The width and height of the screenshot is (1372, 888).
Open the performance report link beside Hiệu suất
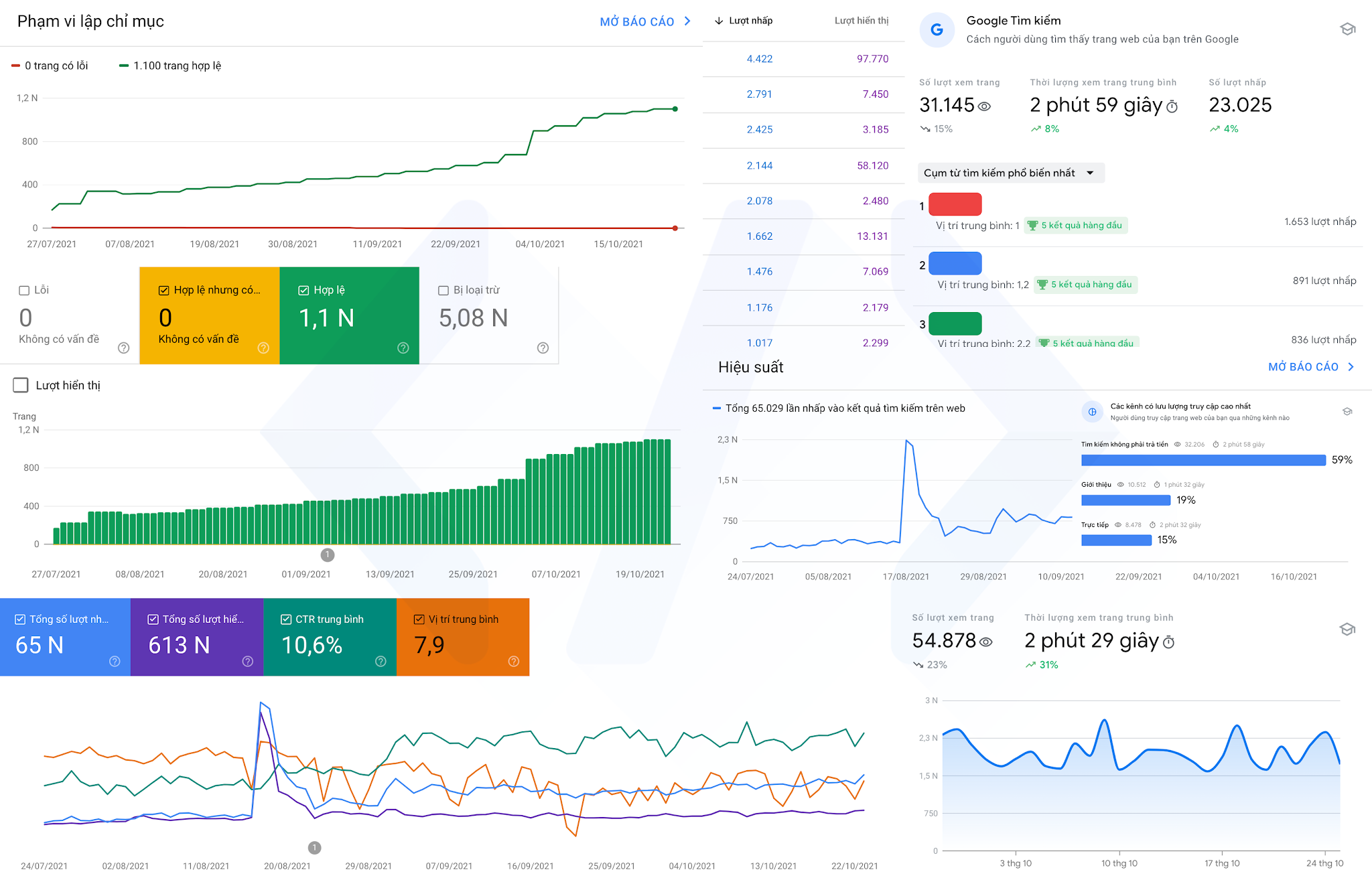pyautogui.click(x=1303, y=367)
